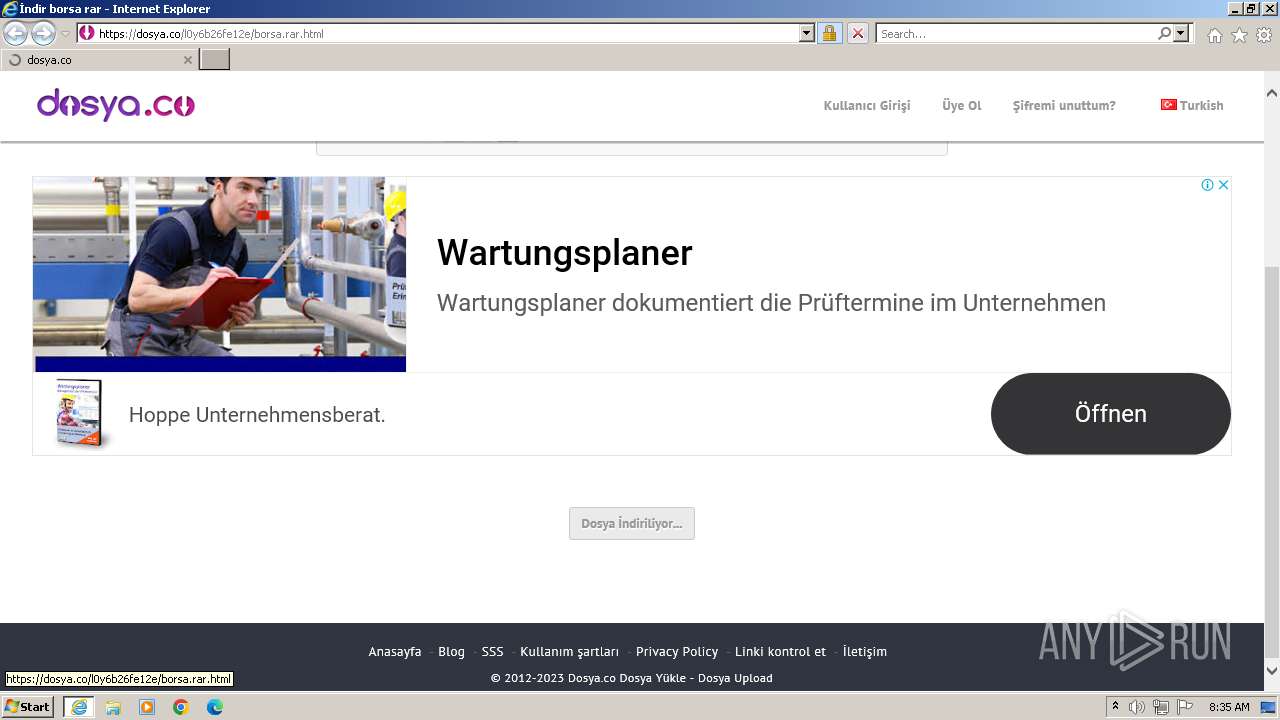Show hidden system tray icons
Screen dimensions: 1280x720
point(1116,707)
